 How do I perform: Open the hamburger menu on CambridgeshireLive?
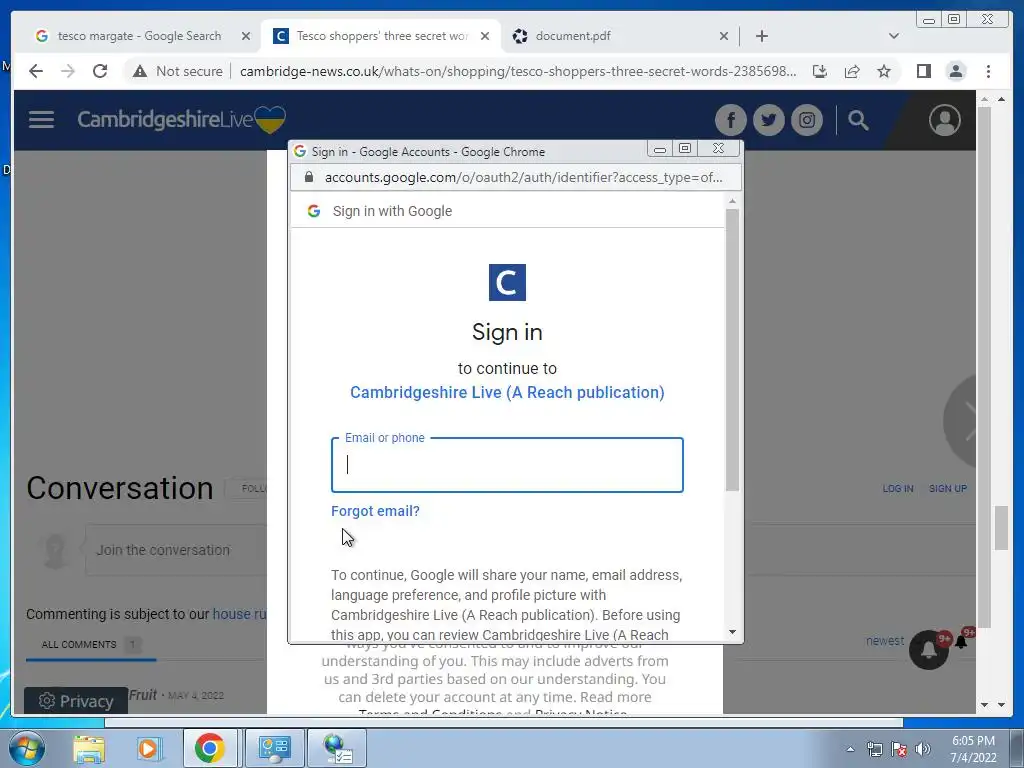[x=41, y=120]
